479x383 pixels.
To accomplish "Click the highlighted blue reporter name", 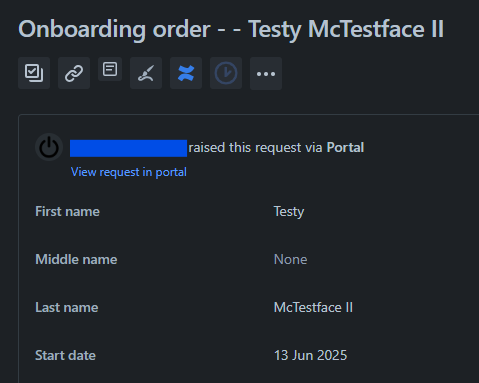I will [x=128, y=148].
